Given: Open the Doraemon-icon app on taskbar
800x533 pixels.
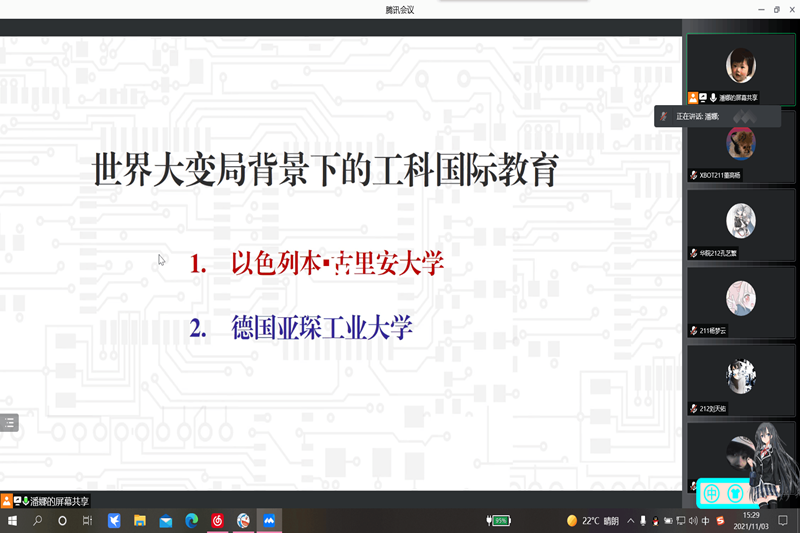Looking at the screenshot, I should (x=243, y=521).
